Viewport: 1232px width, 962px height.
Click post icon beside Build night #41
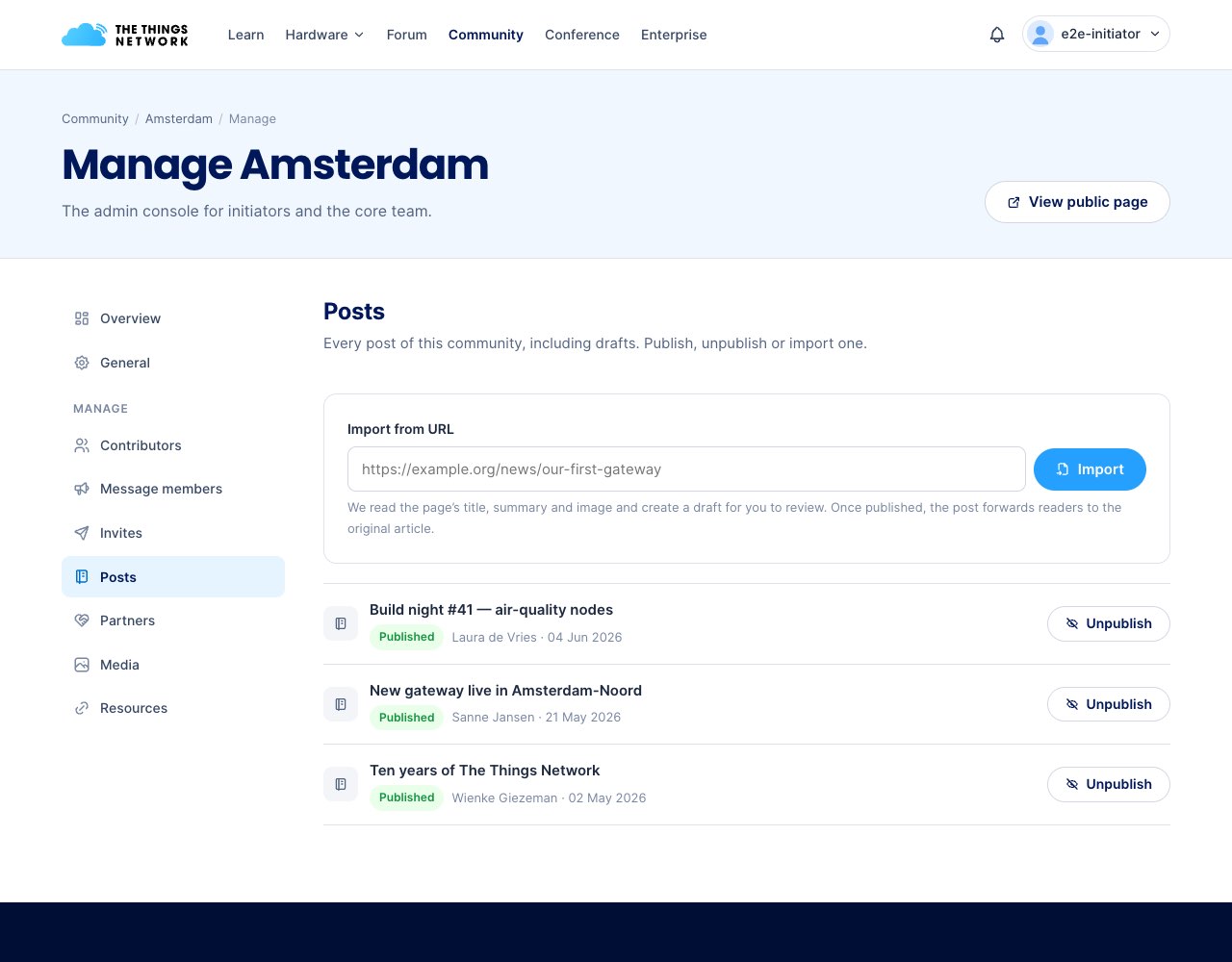tap(341, 623)
